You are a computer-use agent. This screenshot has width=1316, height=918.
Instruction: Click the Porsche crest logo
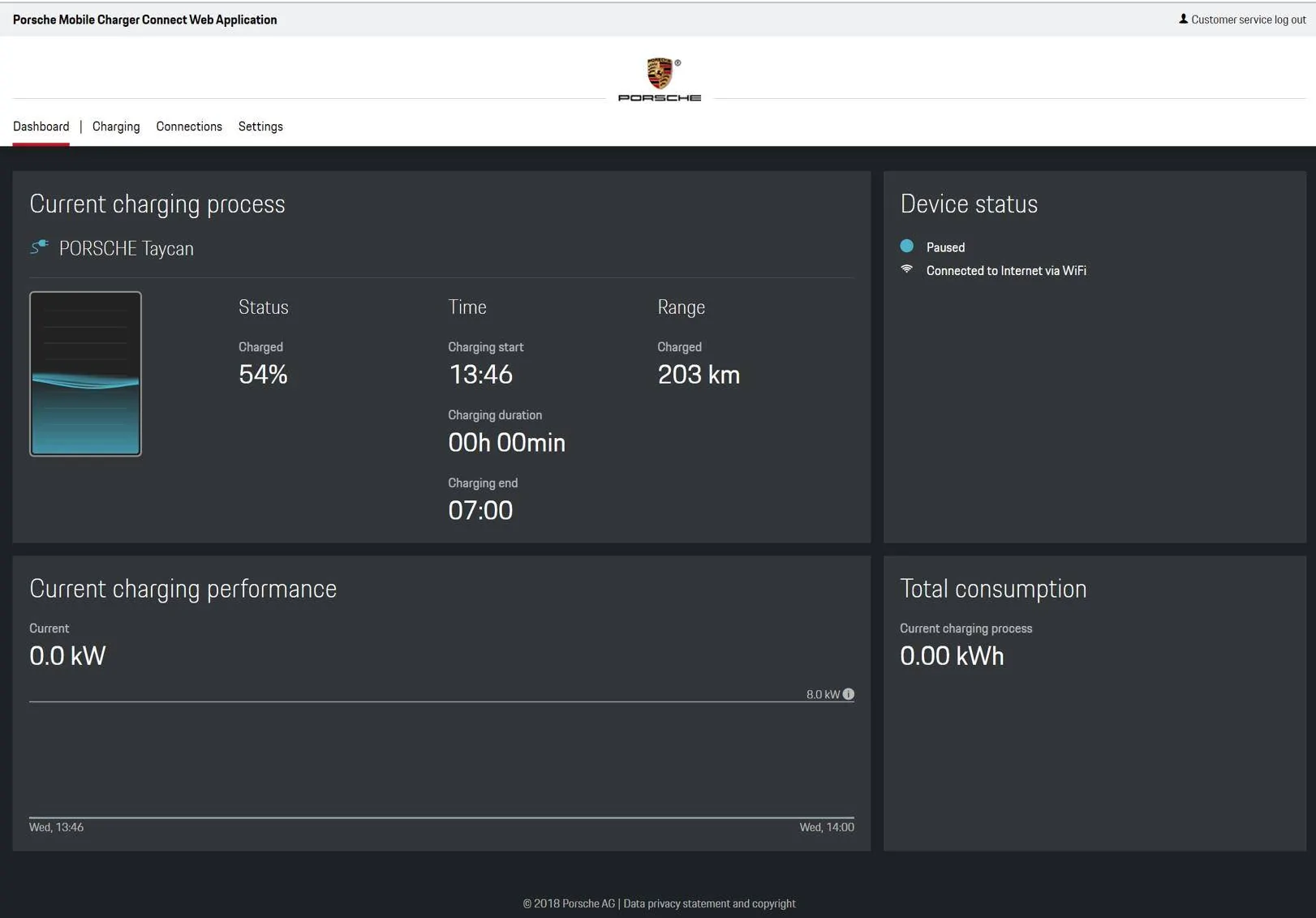pos(660,74)
